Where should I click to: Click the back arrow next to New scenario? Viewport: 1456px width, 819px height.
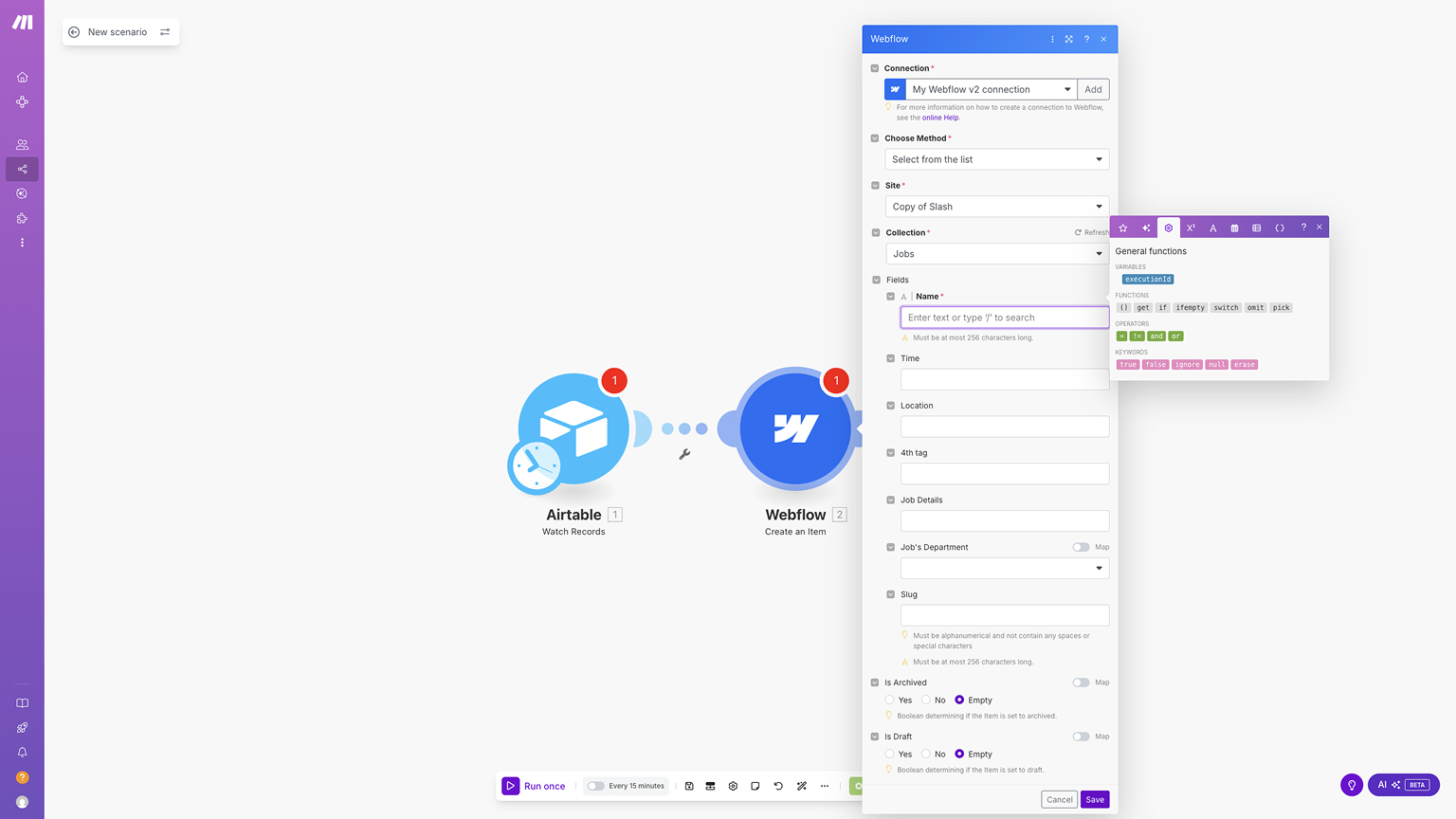tap(74, 32)
